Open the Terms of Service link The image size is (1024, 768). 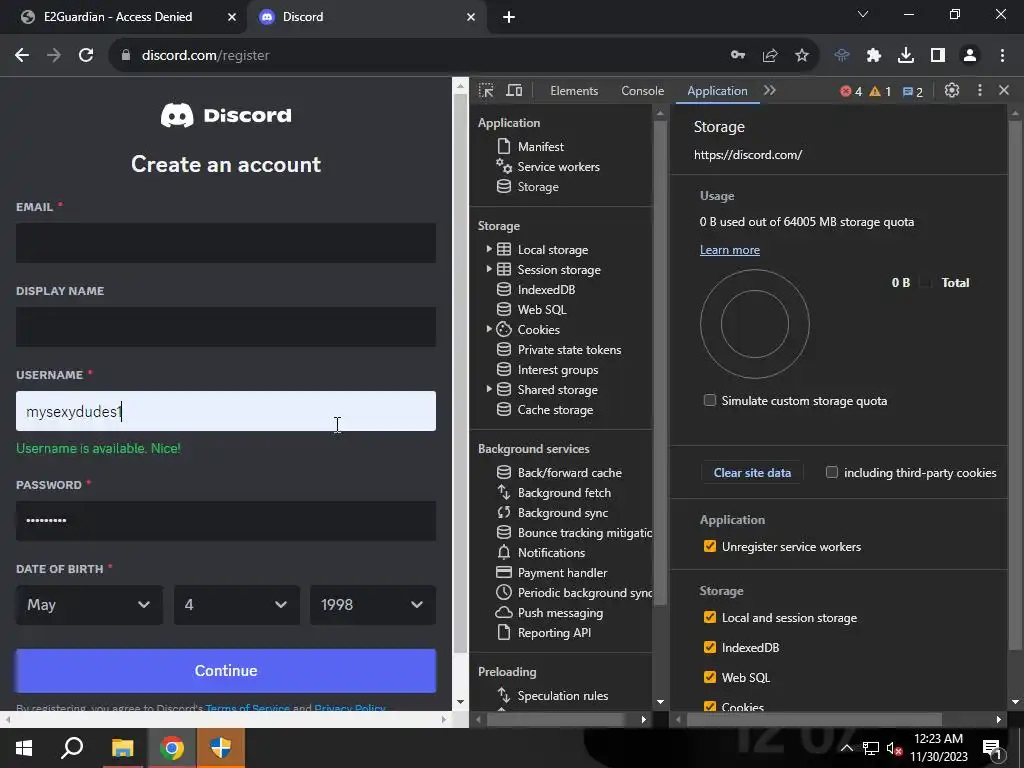pyautogui.click(x=248, y=709)
